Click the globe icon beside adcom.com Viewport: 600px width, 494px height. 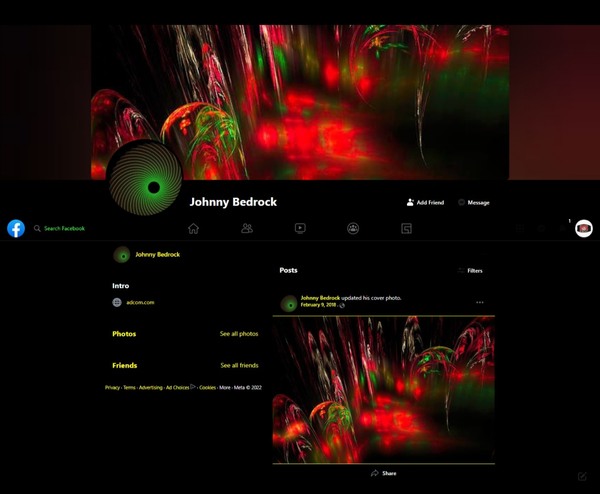click(117, 302)
